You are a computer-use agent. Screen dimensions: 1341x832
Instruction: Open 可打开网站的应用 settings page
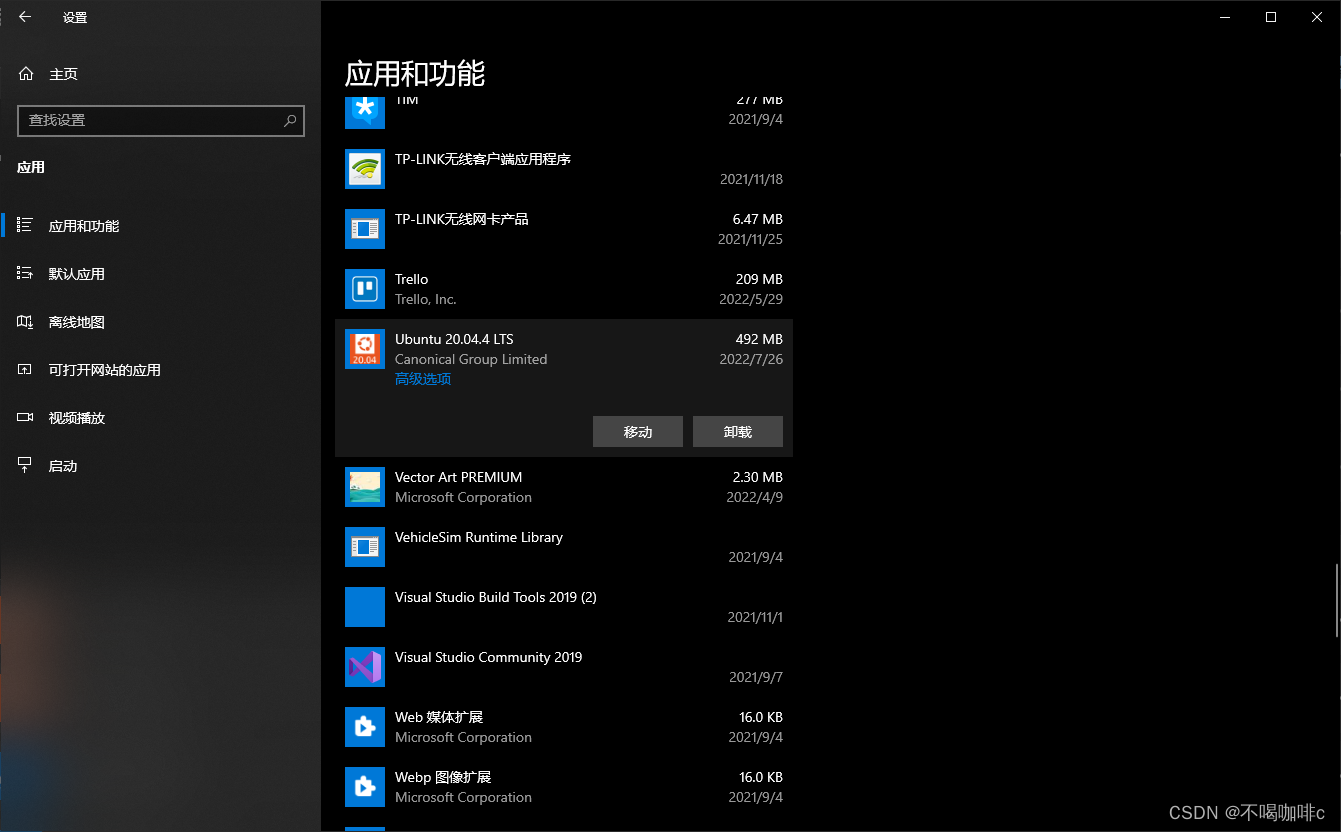tap(160, 370)
